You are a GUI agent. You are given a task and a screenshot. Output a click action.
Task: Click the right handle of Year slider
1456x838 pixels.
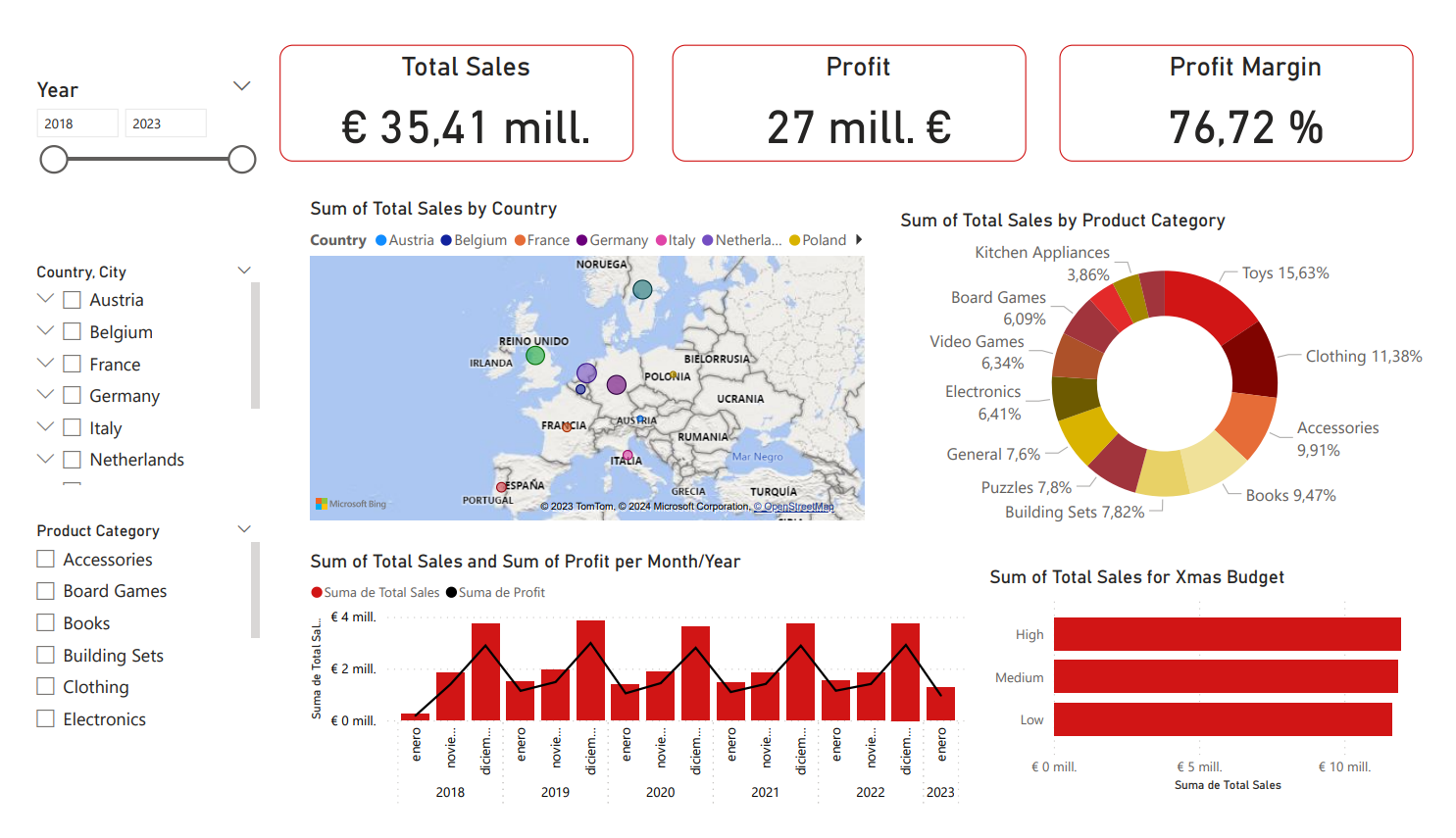242,160
